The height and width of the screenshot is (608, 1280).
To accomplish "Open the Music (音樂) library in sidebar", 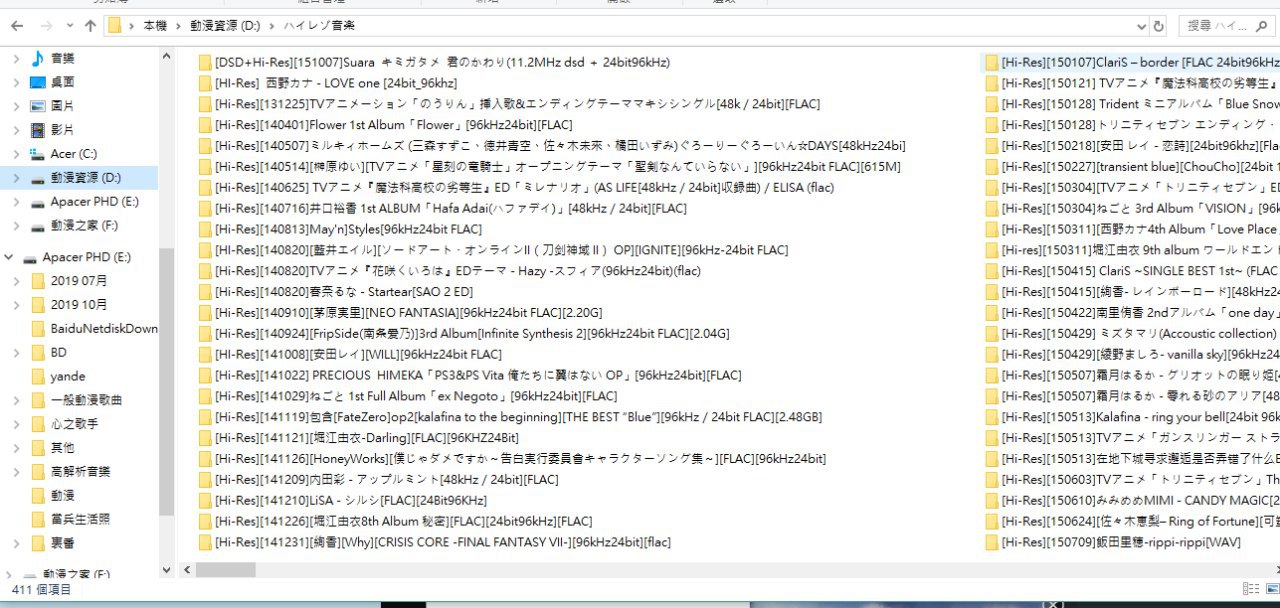I will coord(62,58).
